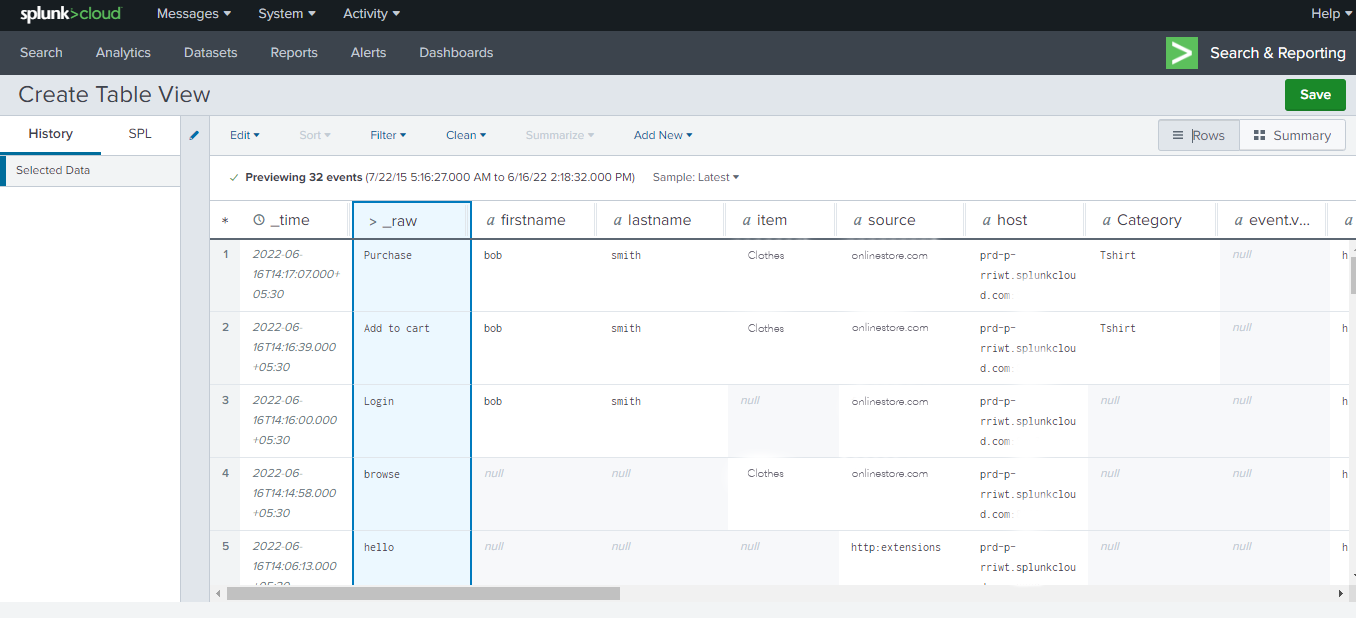Image resolution: width=1356 pixels, height=618 pixels.
Task: Open the Messages dropdown menu
Action: 194,14
